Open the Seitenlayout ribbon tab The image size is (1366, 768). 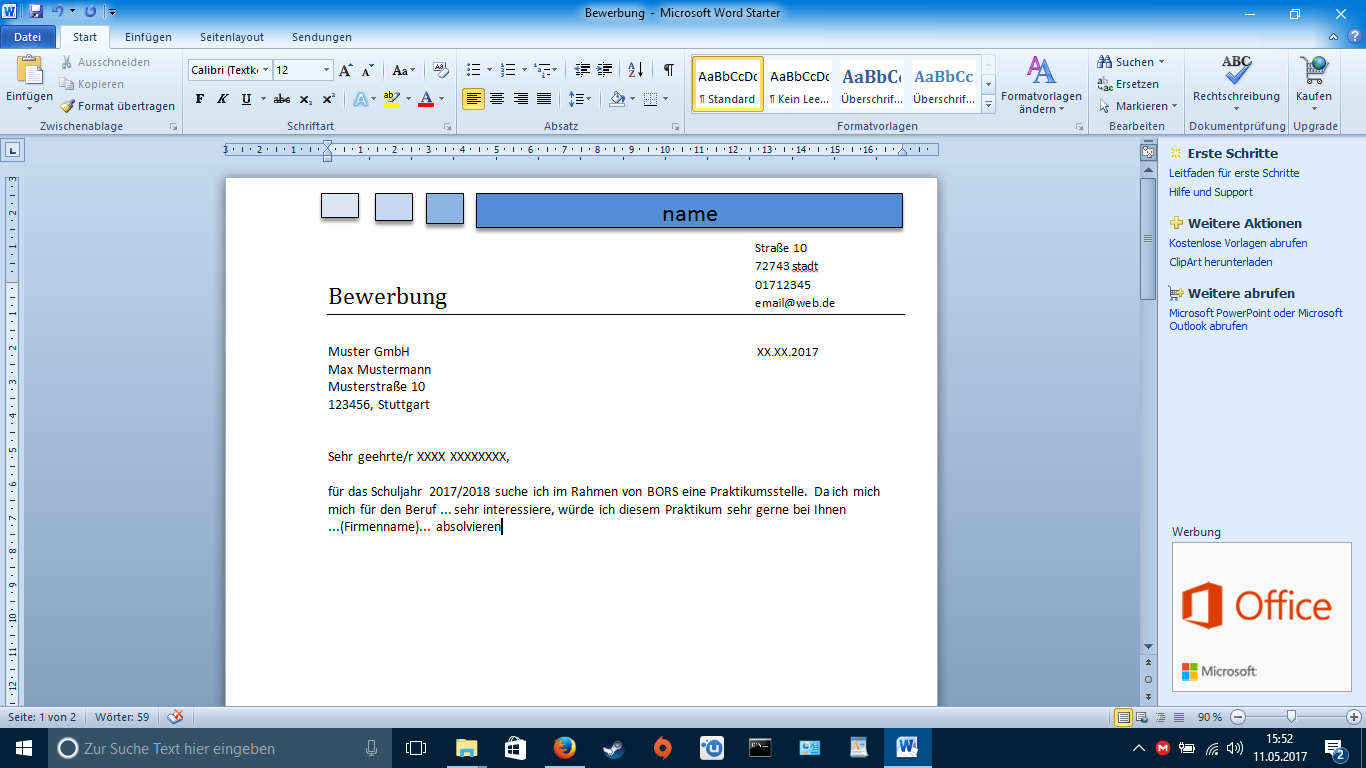(232, 37)
